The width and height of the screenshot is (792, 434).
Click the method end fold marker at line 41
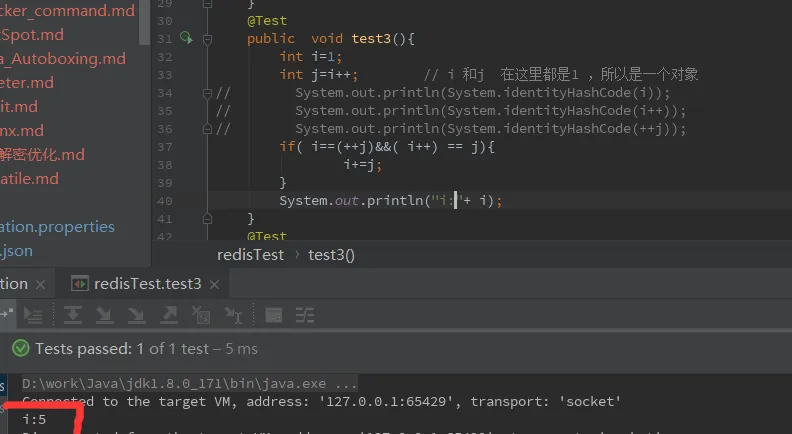[207, 219]
